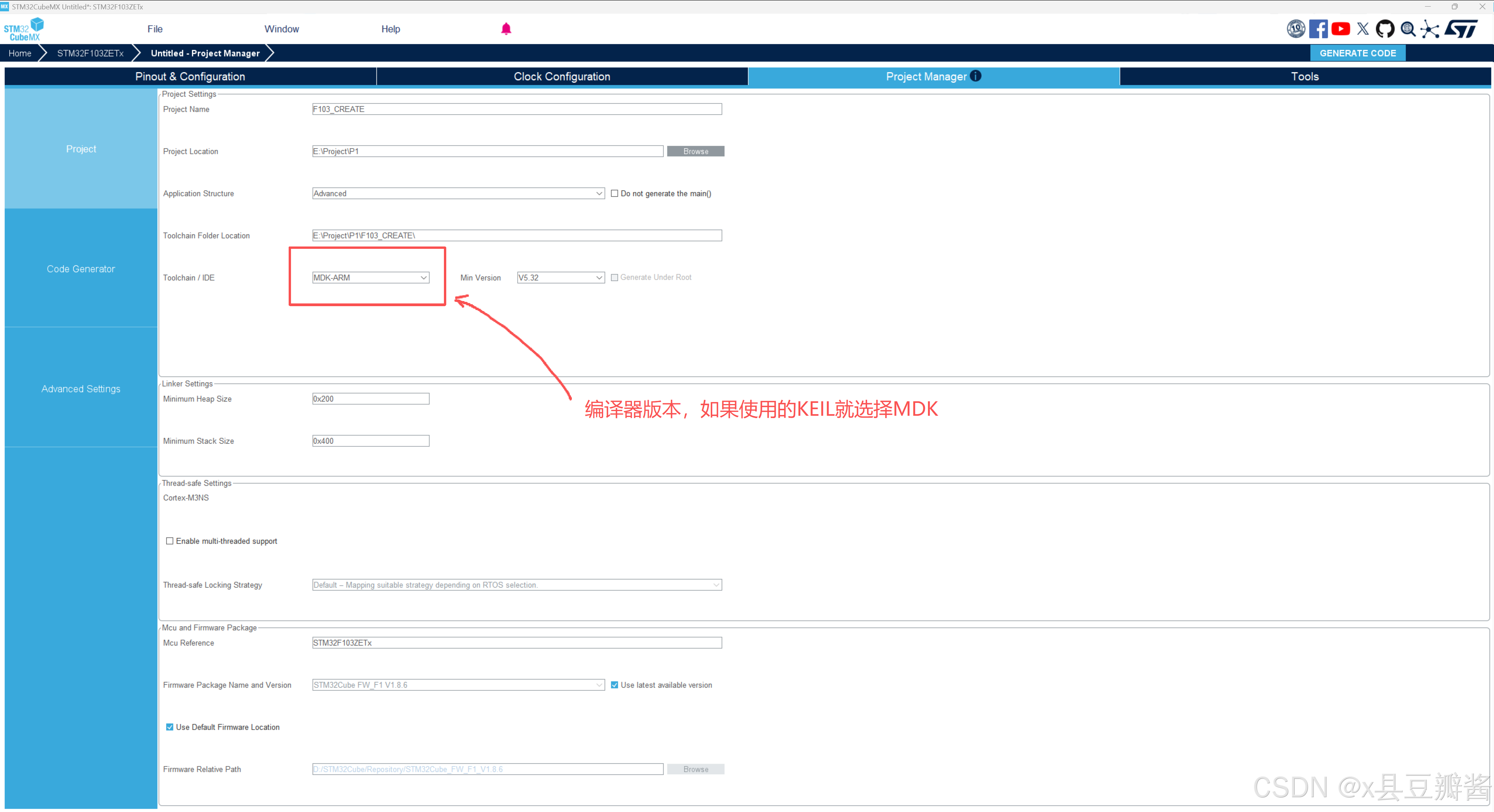This screenshot has width=1494, height=812.
Task: Click the ST logo icon
Action: tap(1461, 29)
